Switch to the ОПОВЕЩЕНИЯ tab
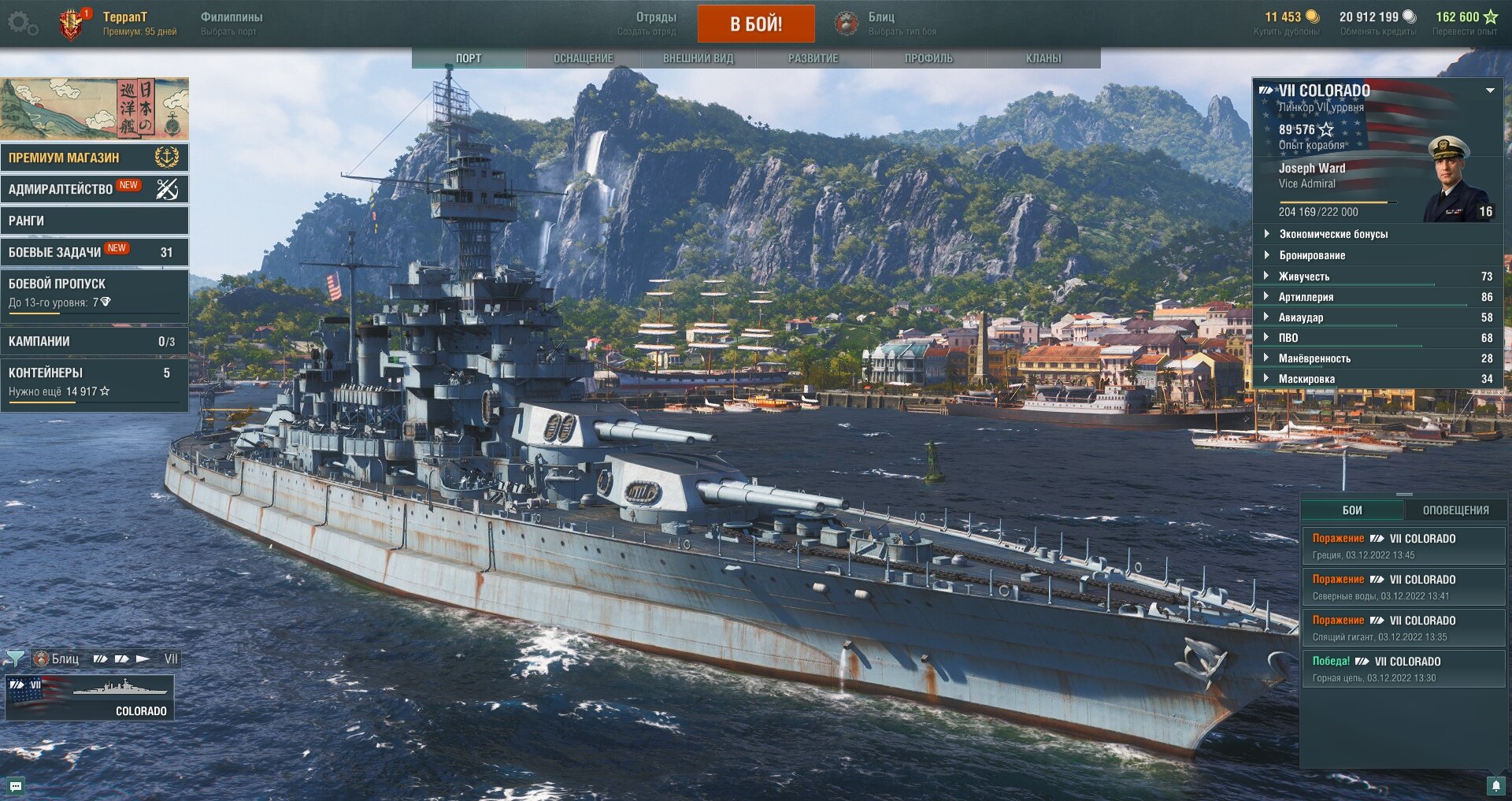 pos(1455,510)
